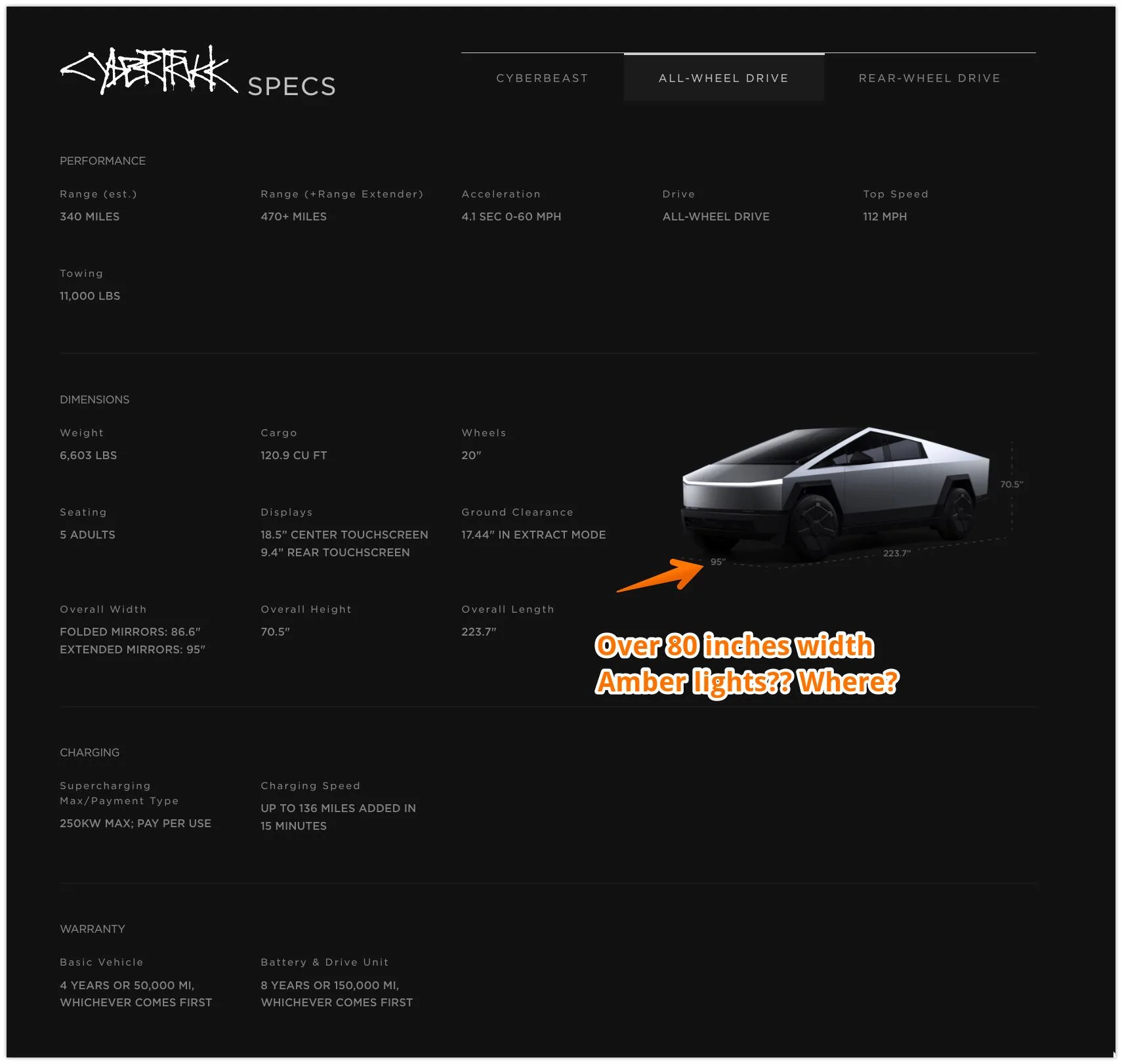Screen dimensions: 1122x1064
Task: Click the Towing label
Action: (x=81, y=274)
